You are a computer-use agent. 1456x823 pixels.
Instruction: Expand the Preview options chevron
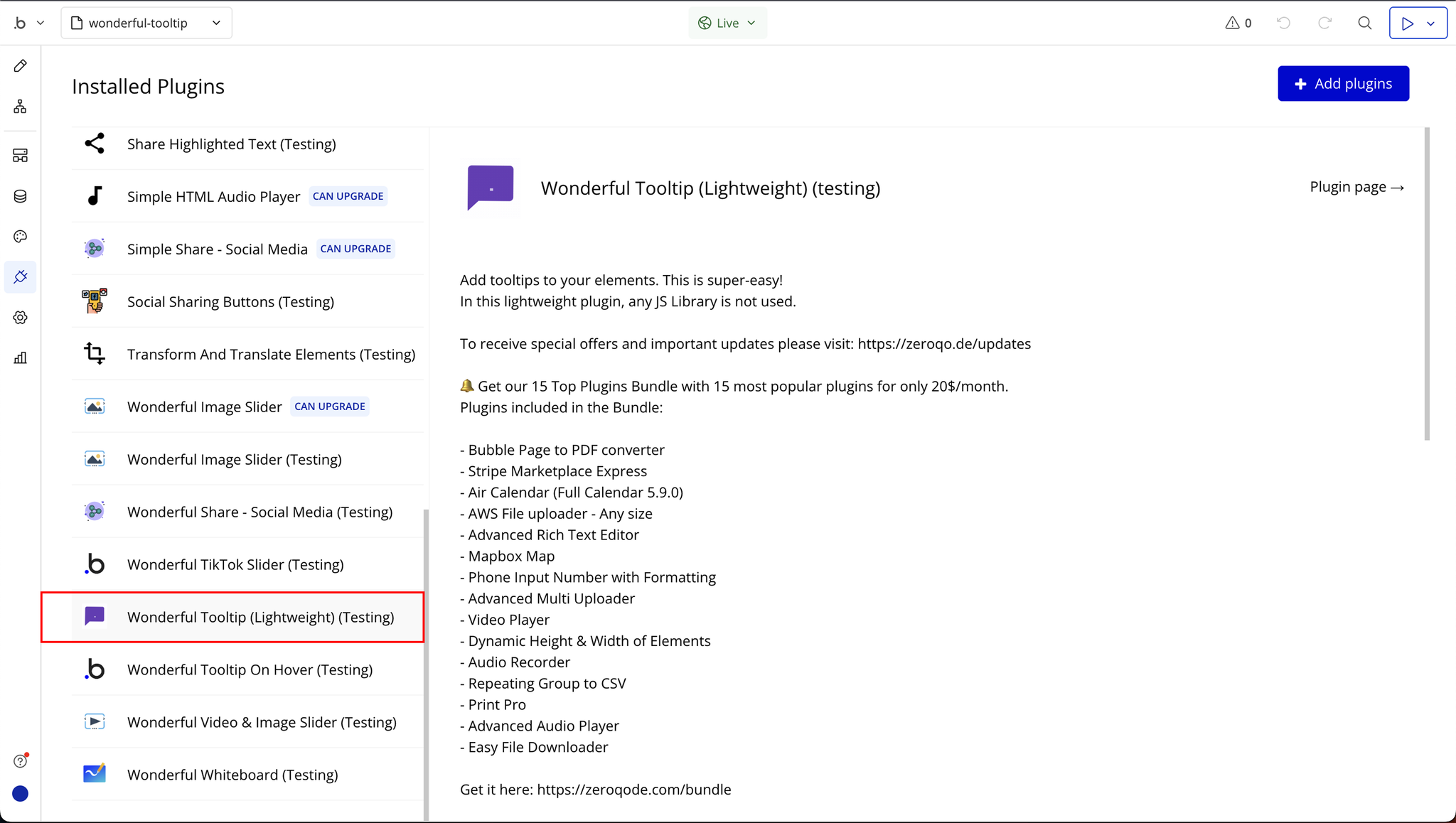pyautogui.click(x=1431, y=23)
